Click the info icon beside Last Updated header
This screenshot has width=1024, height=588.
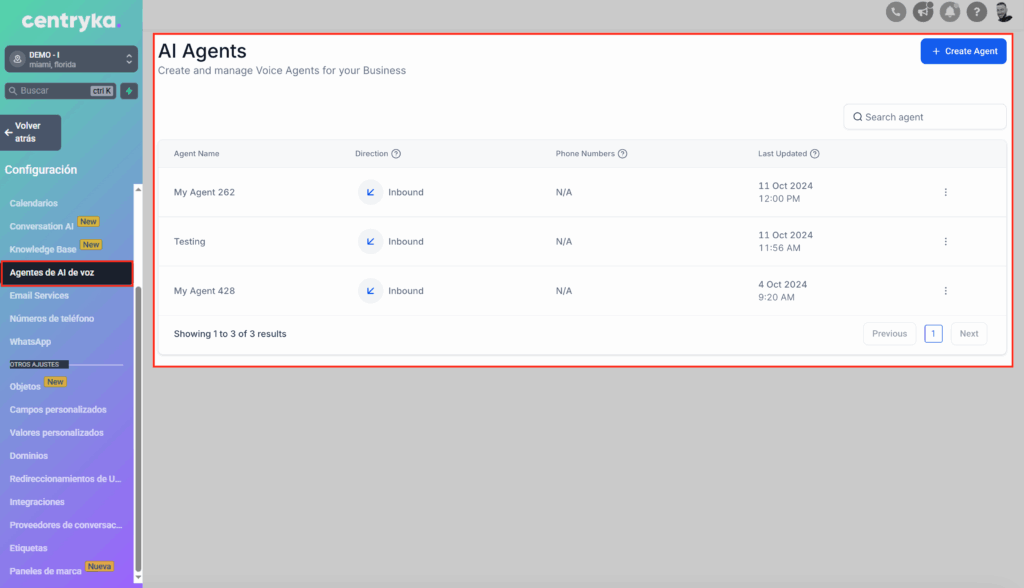pos(815,154)
